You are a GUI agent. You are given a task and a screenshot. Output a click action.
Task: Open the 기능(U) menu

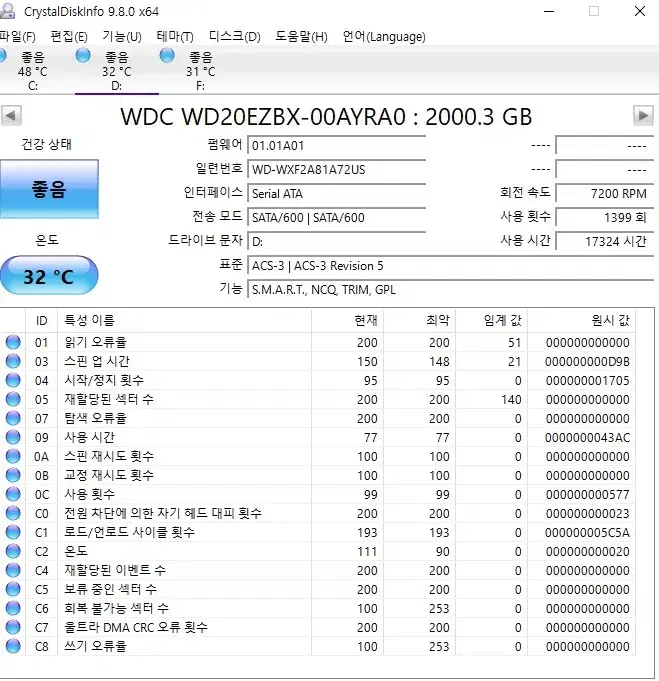[x=122, y=36]
